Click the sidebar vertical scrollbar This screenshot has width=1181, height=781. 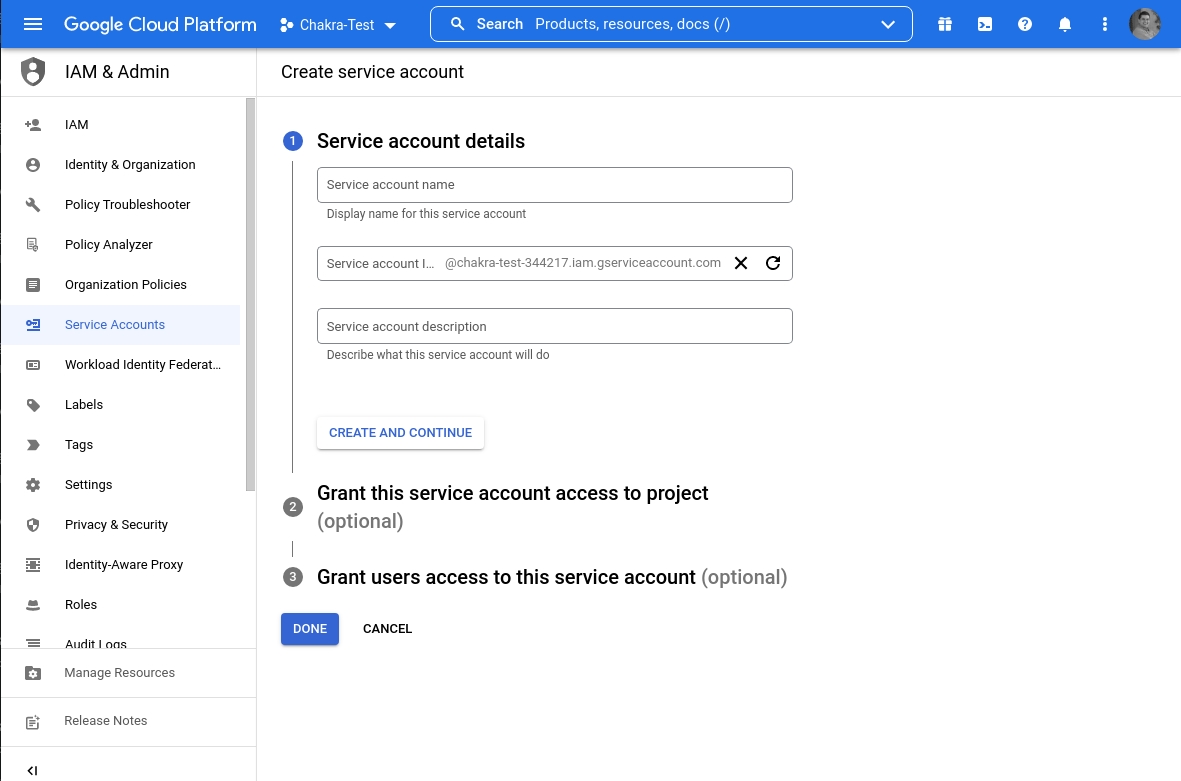point(250,295)
